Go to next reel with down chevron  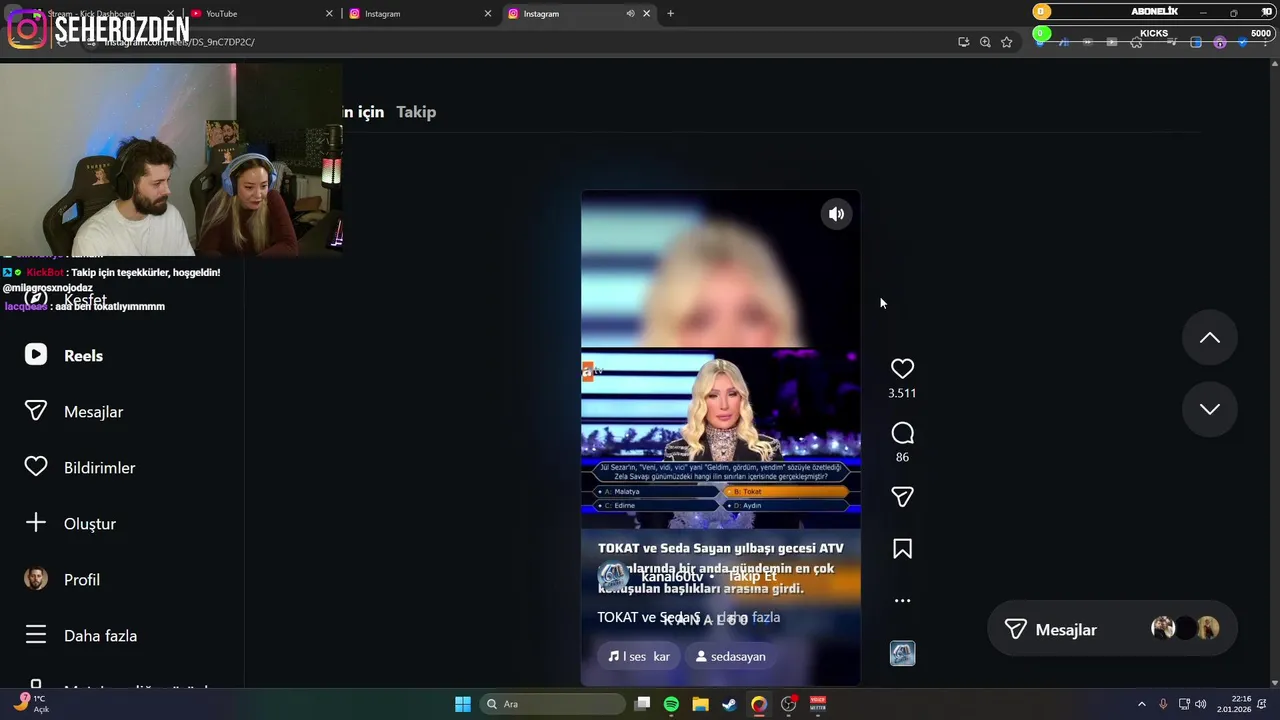pyautogui.click(x=1210, y=409)
